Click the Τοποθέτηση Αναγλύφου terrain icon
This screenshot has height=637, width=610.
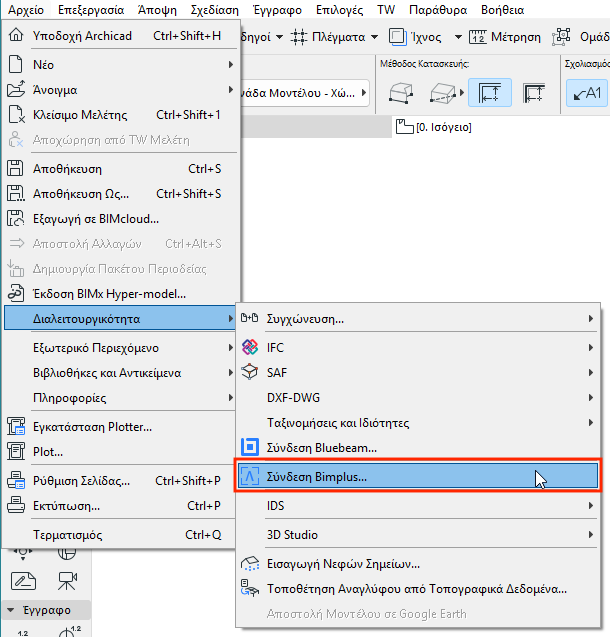click(250, 588)
